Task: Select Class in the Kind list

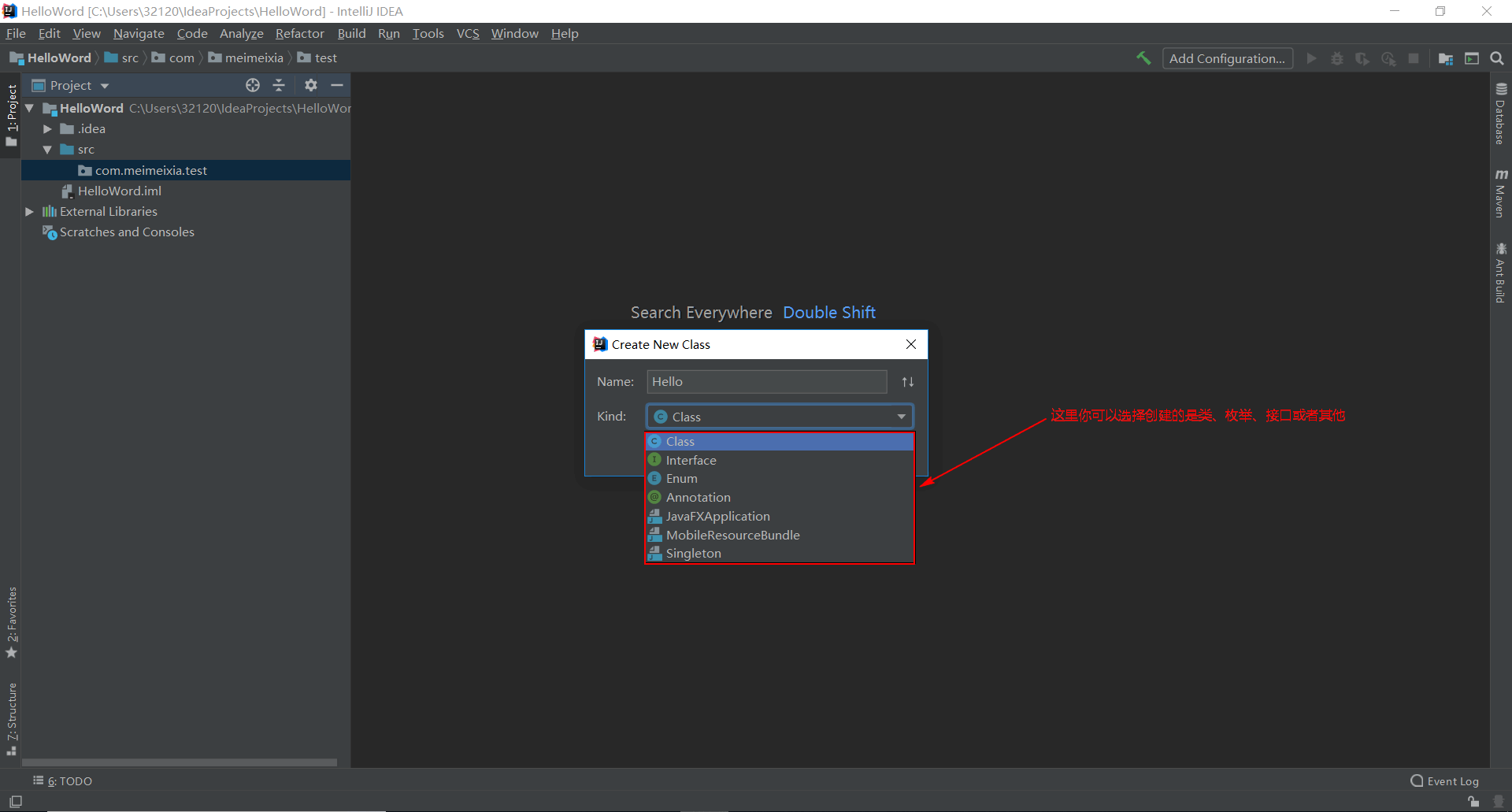Action: pyautogui.click(x=780, y=442)
